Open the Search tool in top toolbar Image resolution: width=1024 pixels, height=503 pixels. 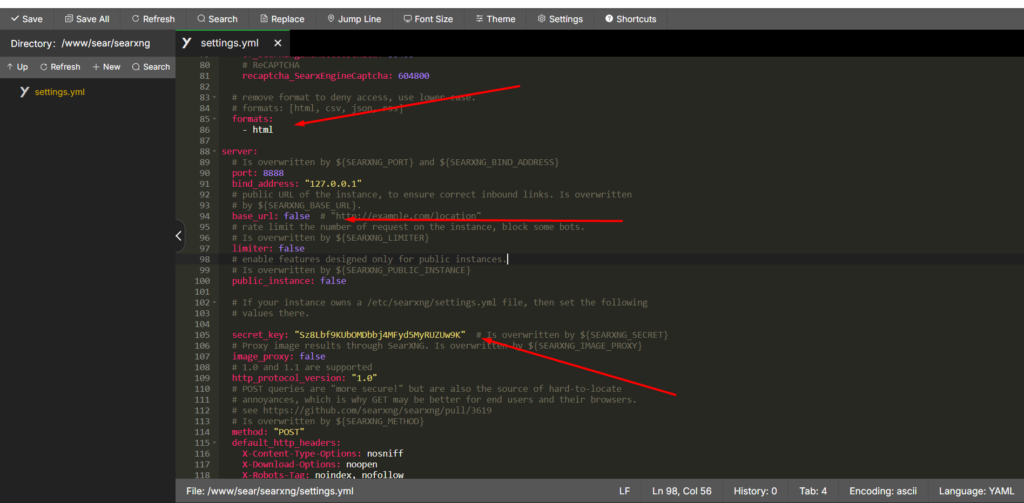coord(217,19)
